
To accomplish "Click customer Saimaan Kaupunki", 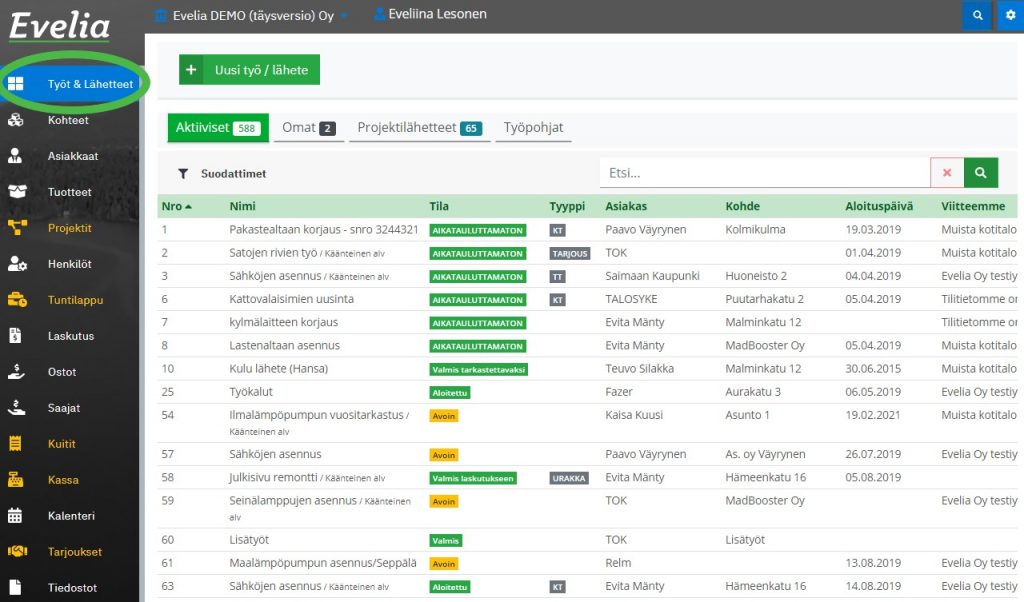I will coord(652,276).
